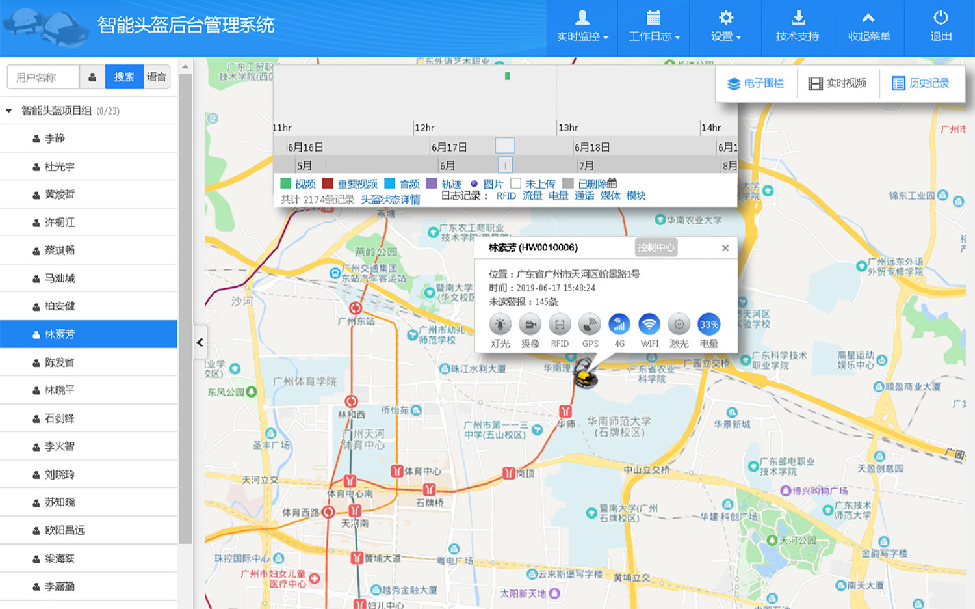Click the 33% battery level icon
Screen dimensions: 975x609
click(709, 324)
